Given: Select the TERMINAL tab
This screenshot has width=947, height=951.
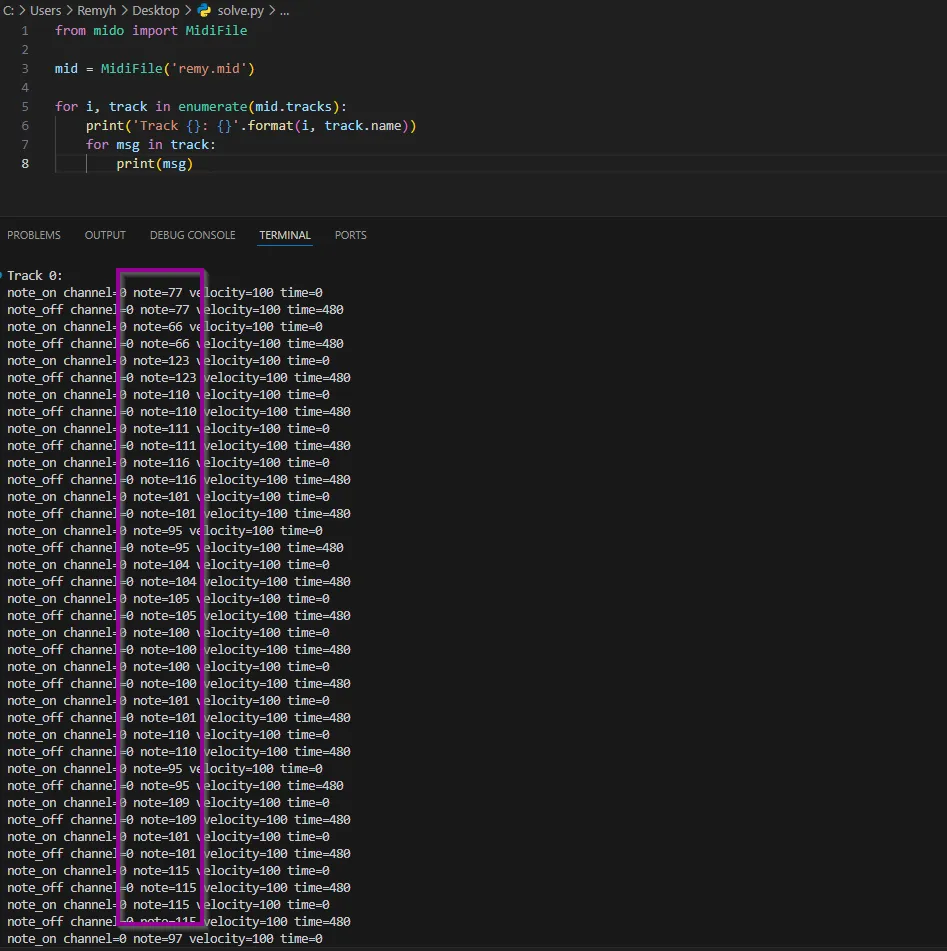Looking at the screenshot, I should pos(285,235).
